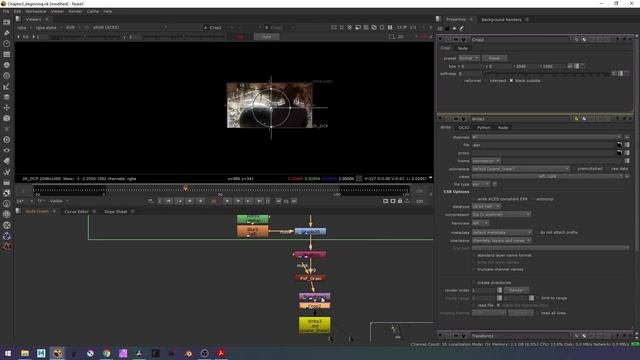
Task: Toggle the premultiplied checkbox
Action: click(x=573, y=169)
